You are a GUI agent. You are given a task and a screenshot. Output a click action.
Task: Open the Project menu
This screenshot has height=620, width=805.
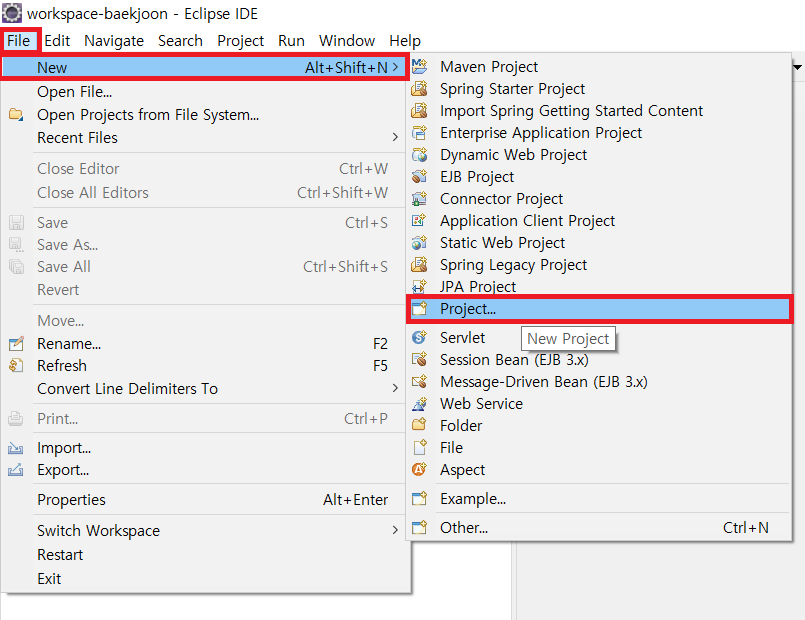240,41
